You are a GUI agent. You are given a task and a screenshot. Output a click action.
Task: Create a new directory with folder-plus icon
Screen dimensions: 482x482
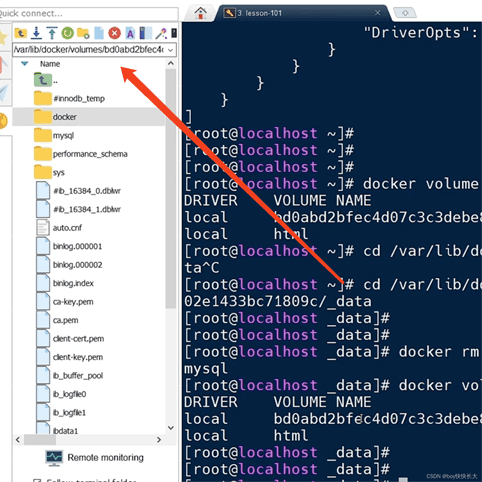click(x=83, y=33)
